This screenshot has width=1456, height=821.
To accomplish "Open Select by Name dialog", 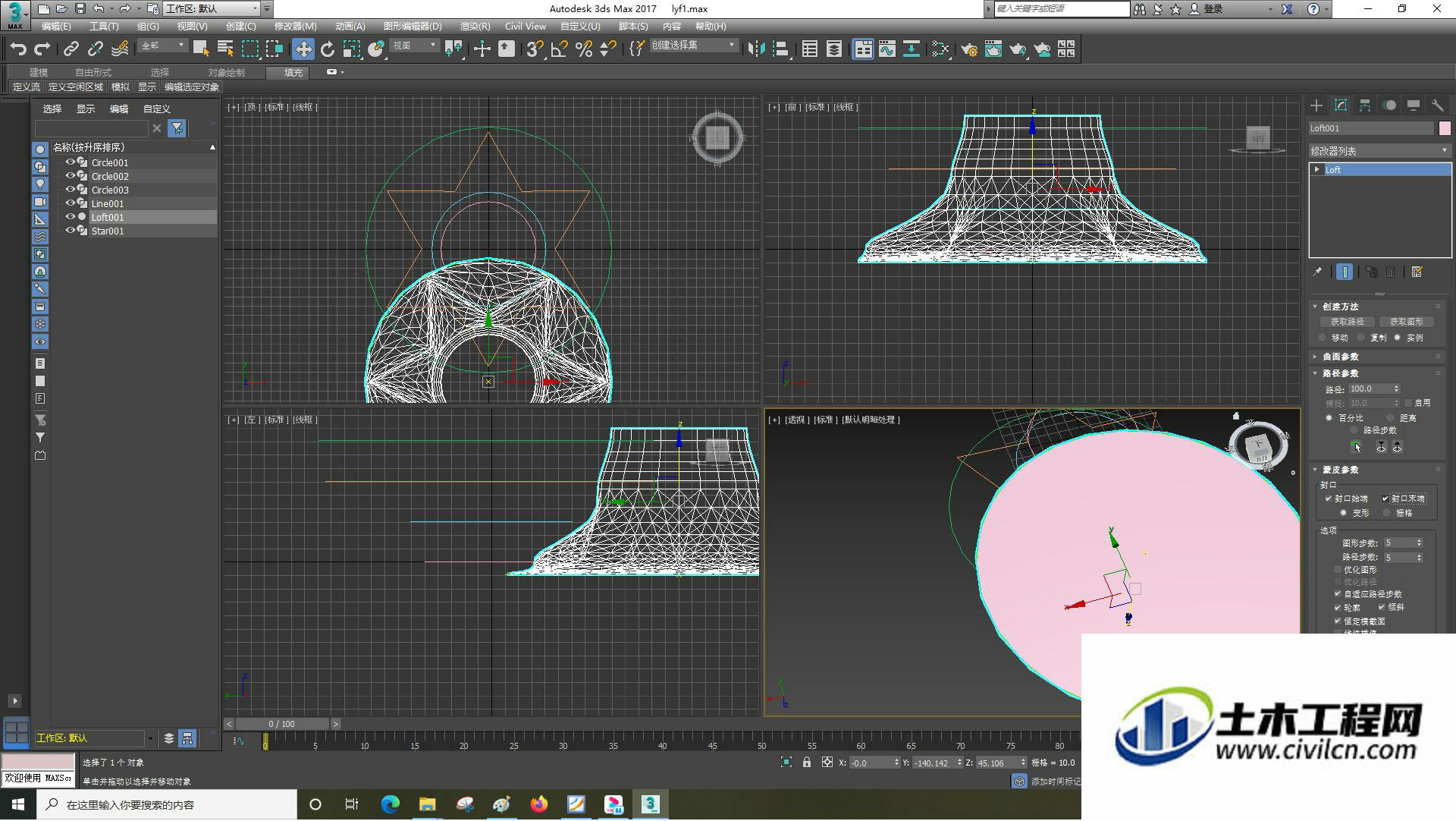I will click(x=225, y=49).
